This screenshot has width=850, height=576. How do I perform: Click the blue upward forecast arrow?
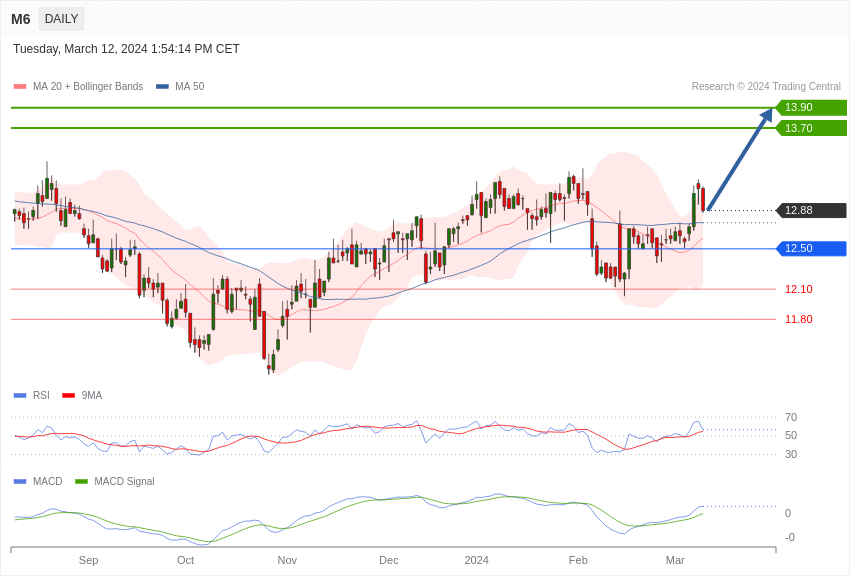[x=740, y=160]
